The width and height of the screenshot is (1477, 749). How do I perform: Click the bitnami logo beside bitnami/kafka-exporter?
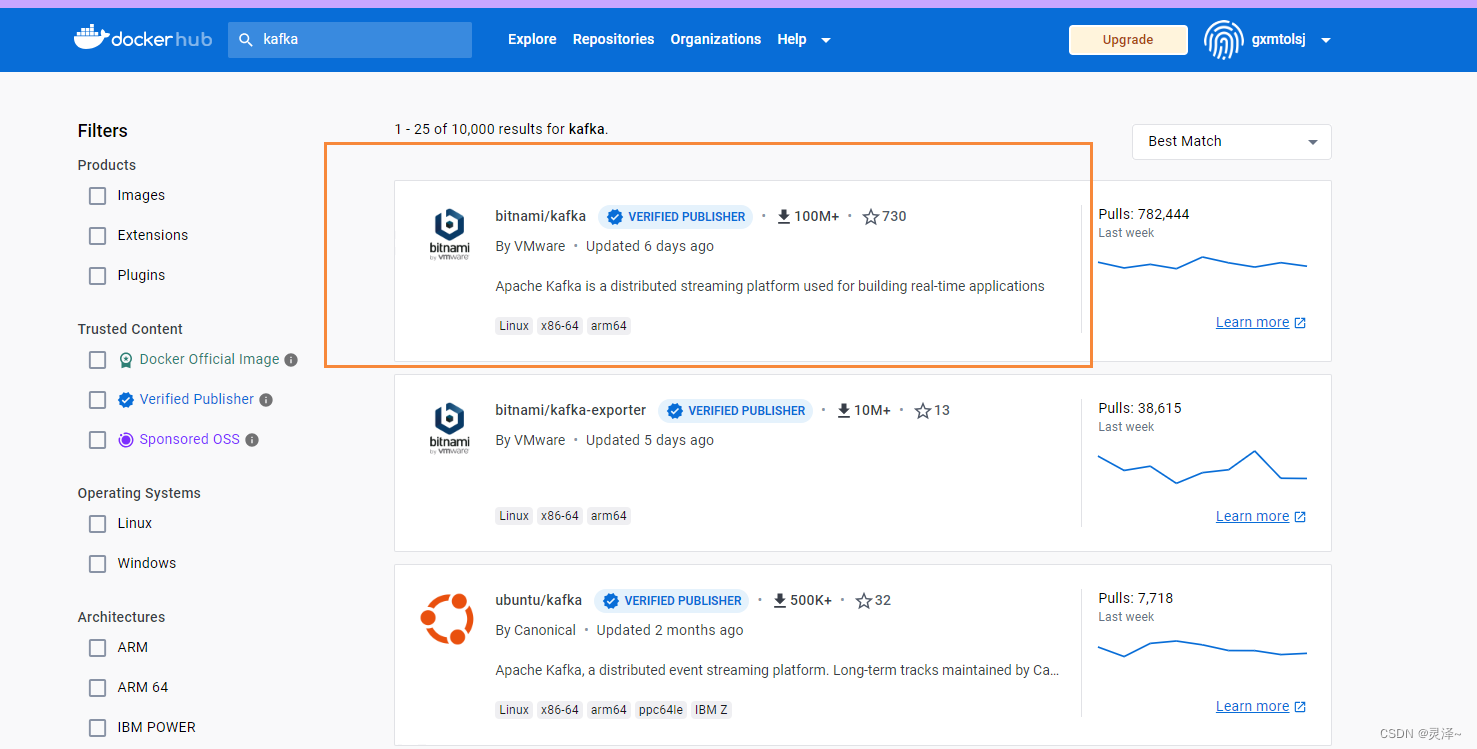pyautogui.click(x=449, y=429)
